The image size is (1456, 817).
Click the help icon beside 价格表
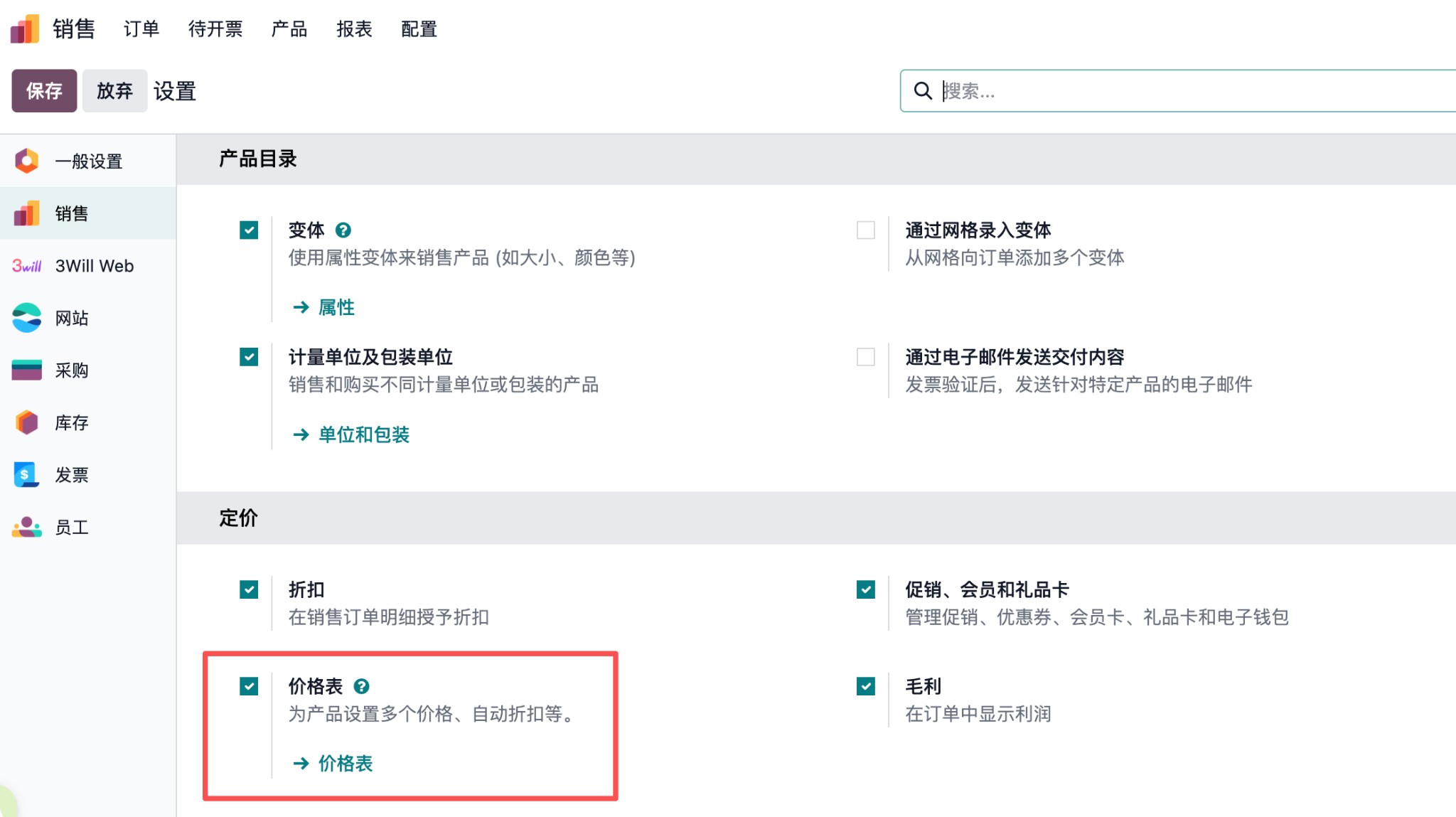pyautogui.click(x=362, y=686)
